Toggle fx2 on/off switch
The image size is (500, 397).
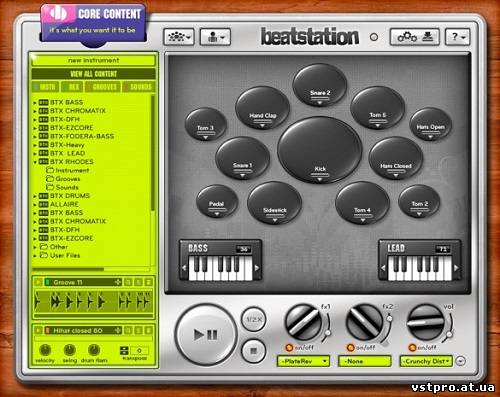click(350, 348)
